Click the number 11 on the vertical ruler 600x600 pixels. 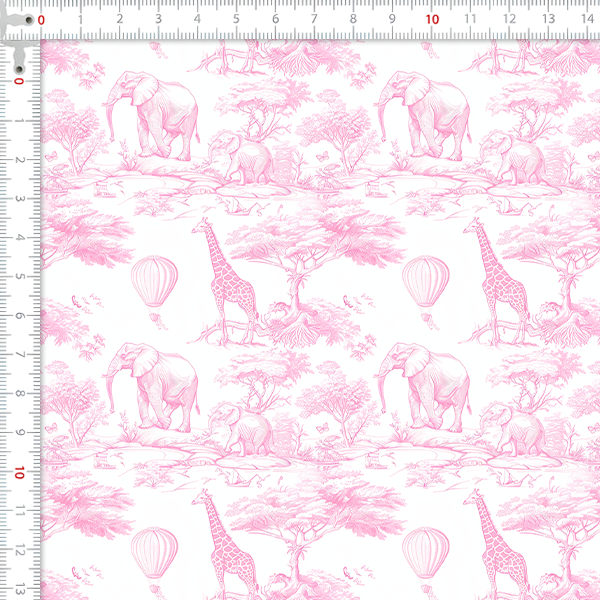[x=19, y=511]
